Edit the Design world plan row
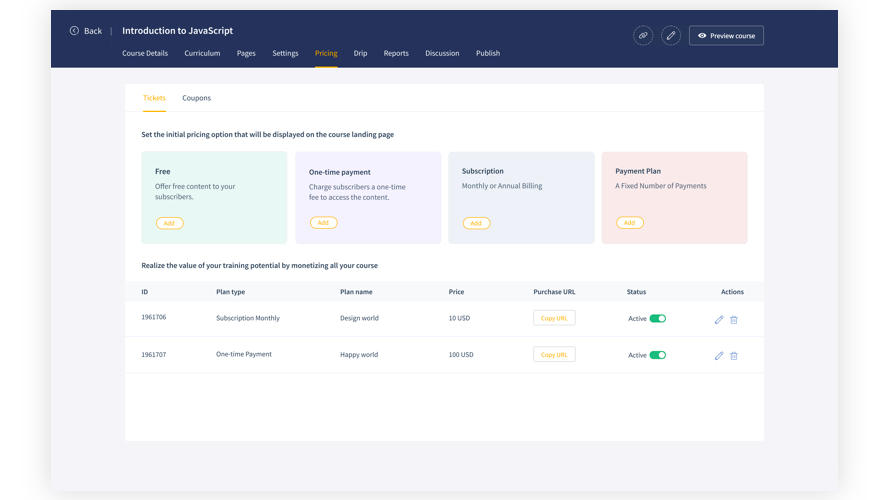Viewport: 890px width, 500px height. 719,320
